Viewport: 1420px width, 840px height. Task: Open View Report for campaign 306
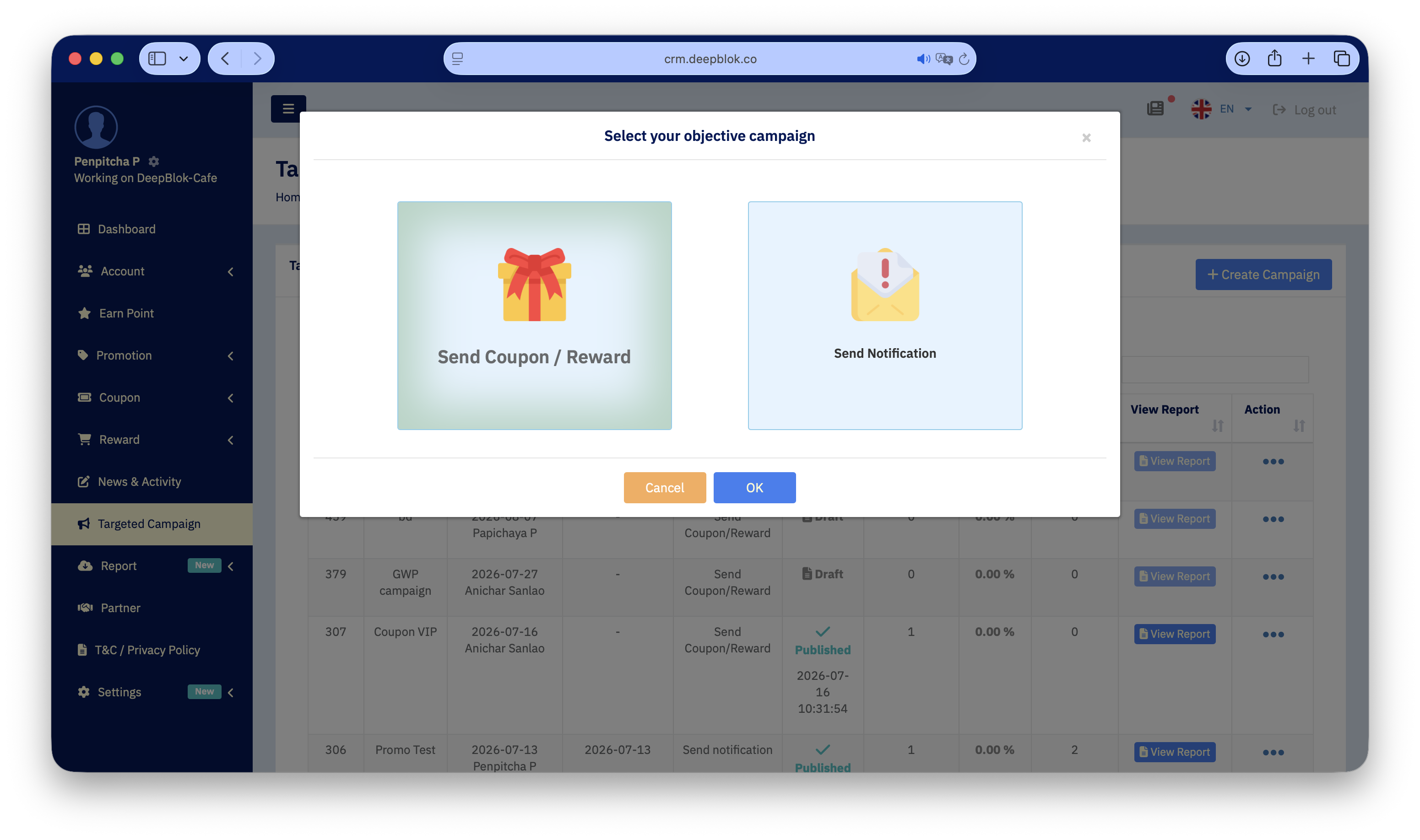click(1174, 752)
